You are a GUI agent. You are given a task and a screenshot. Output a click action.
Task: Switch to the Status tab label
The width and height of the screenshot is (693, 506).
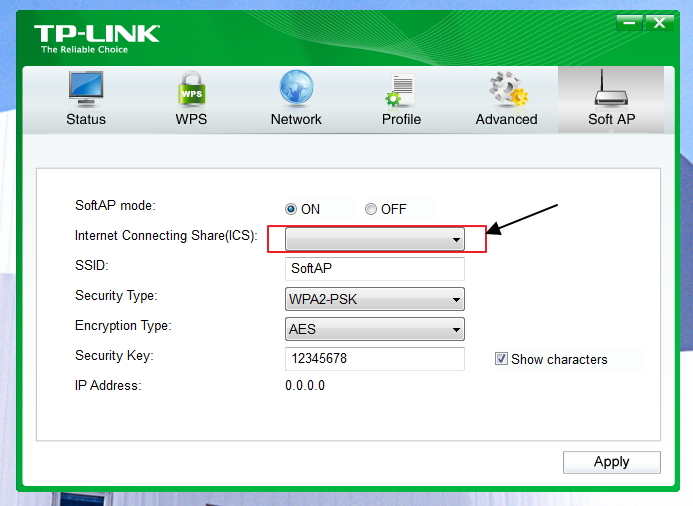click(86, 119)
